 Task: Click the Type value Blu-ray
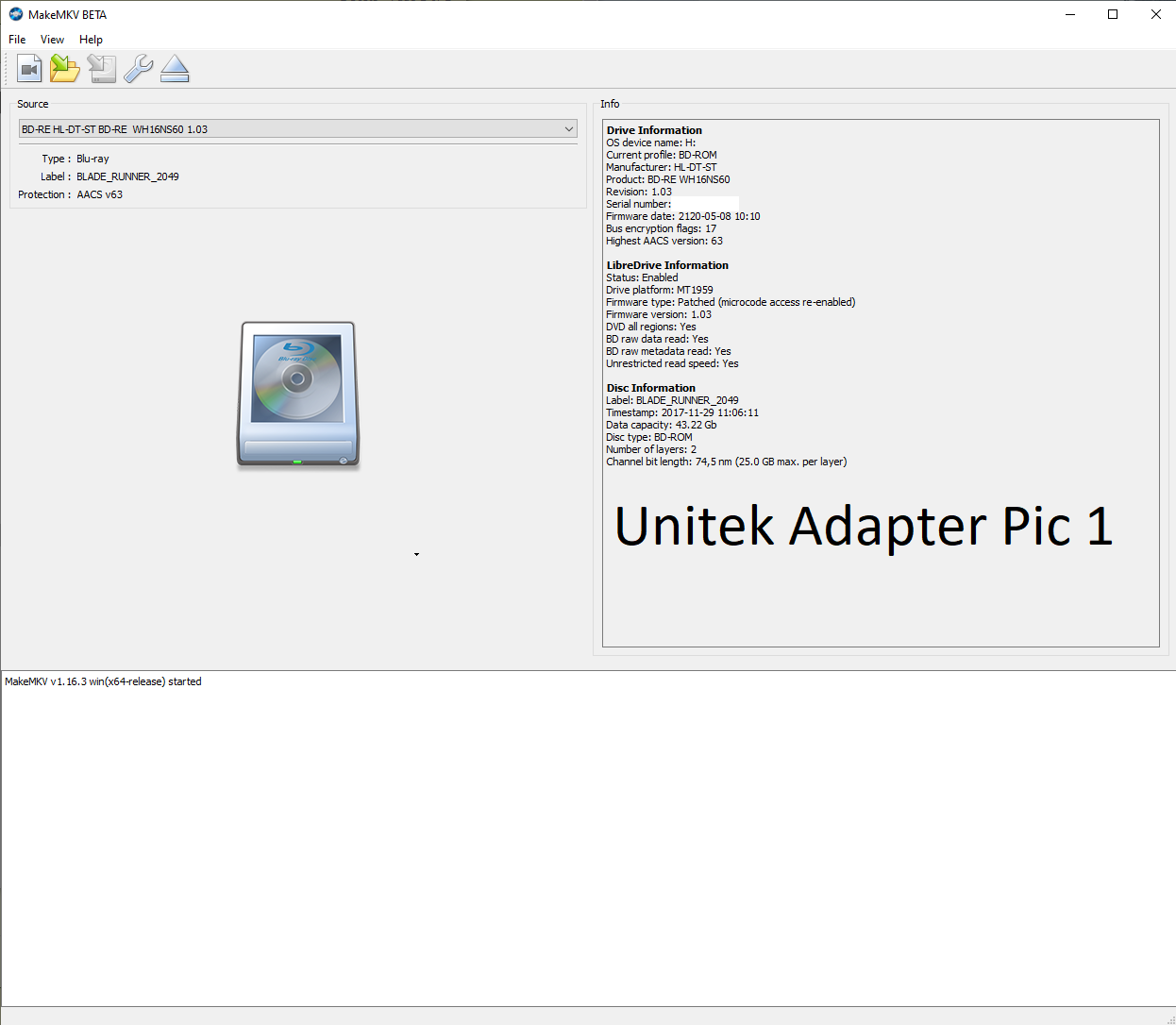92,159
